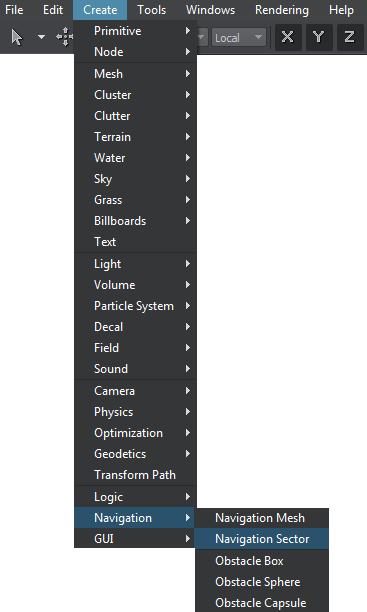Open the Rendering menu
The image size is (367, 612).
coord(281,10)
